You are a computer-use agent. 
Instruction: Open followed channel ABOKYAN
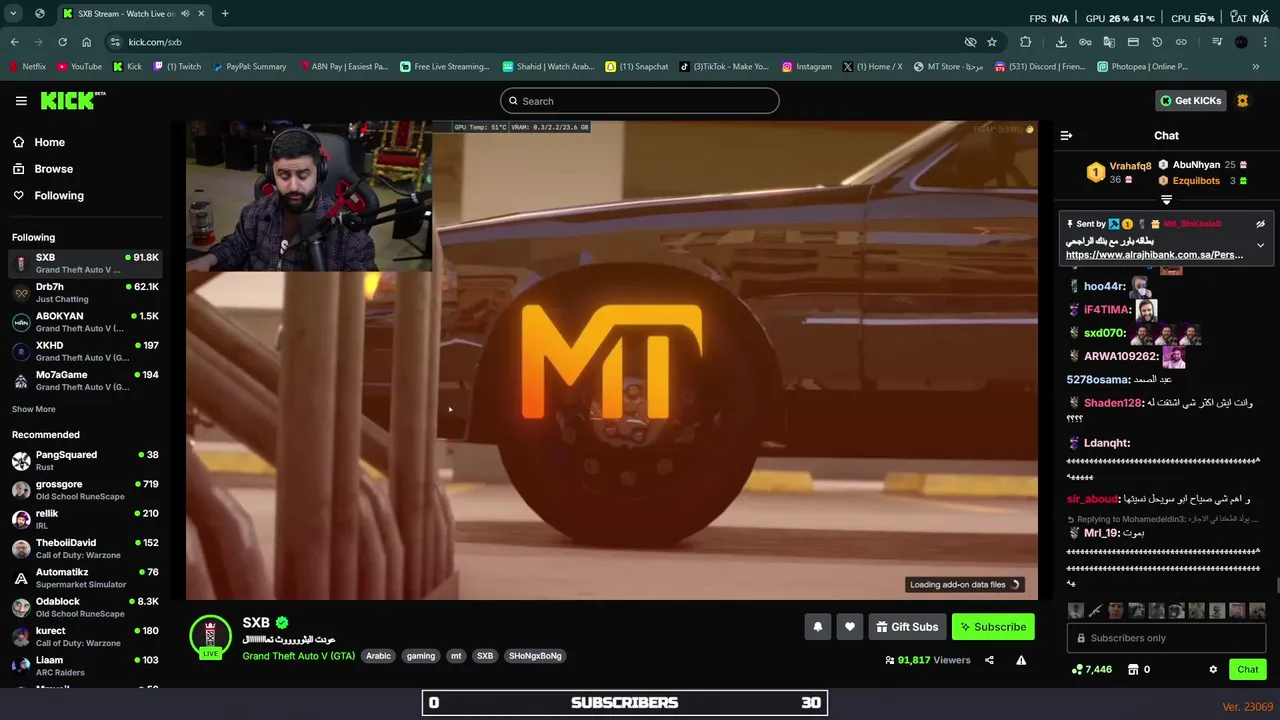click(84, 322)
